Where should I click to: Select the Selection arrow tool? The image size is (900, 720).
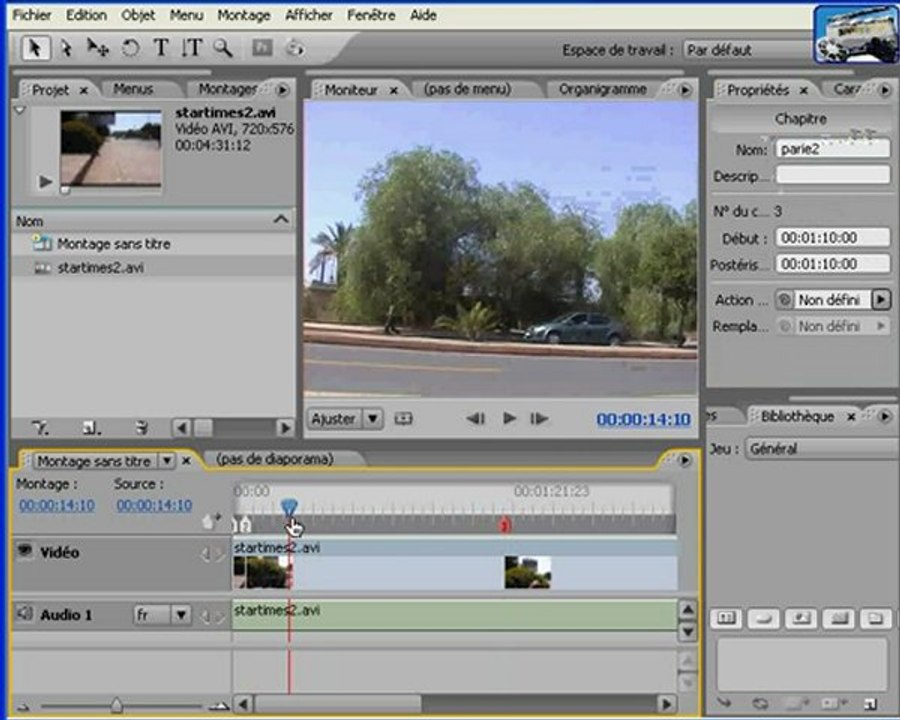coord(34,48)
